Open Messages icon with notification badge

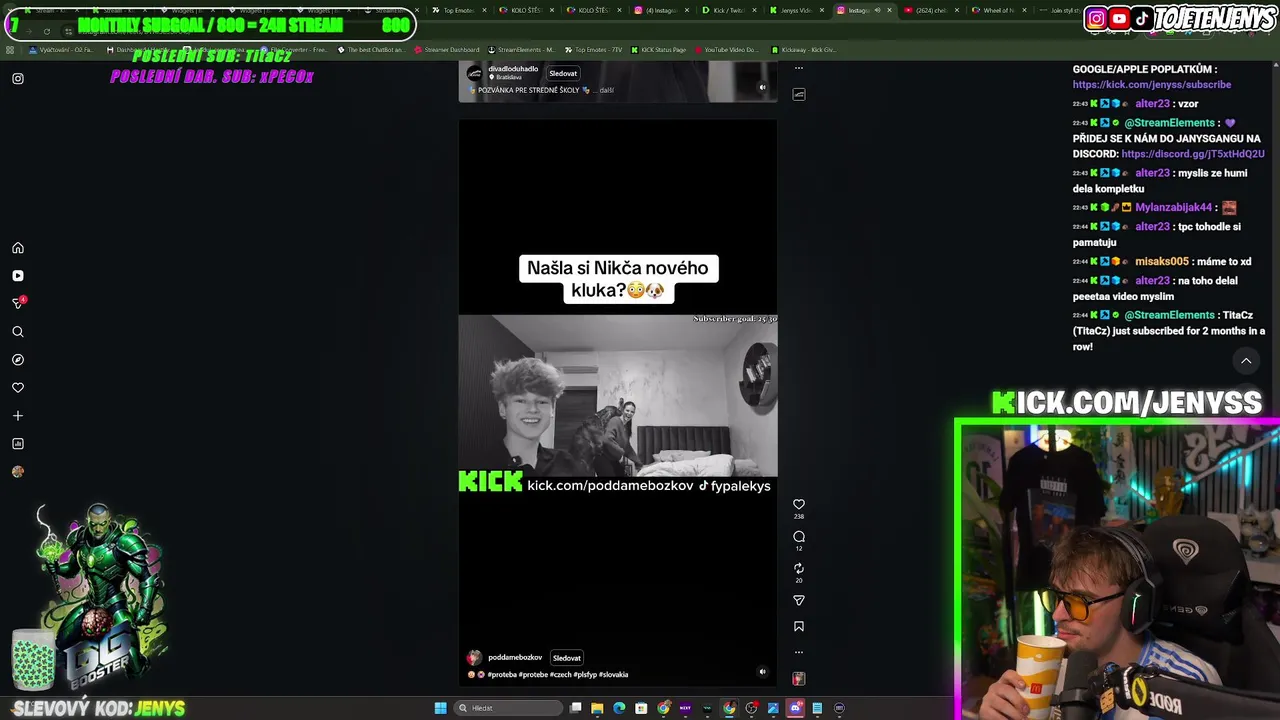tap(18, 303)
